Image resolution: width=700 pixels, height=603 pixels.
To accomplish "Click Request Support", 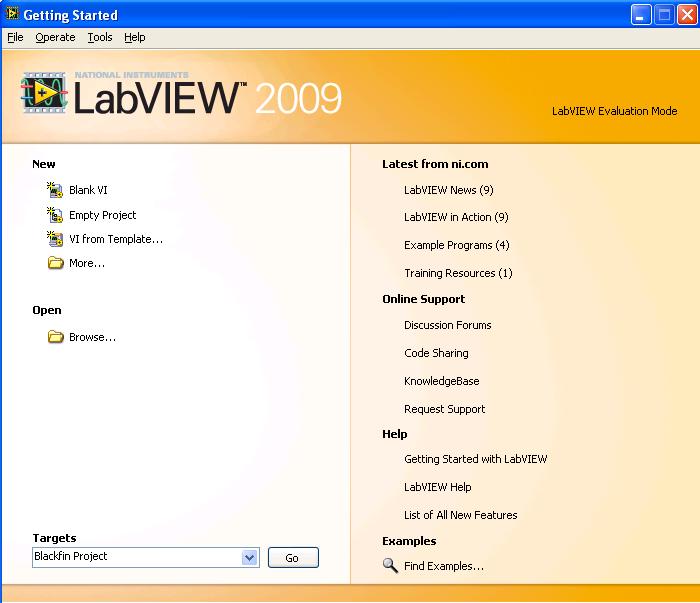I will pos(445,409).
